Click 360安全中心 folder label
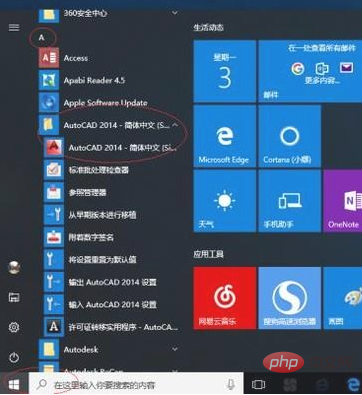362x395 pixels. click(86, 13)
